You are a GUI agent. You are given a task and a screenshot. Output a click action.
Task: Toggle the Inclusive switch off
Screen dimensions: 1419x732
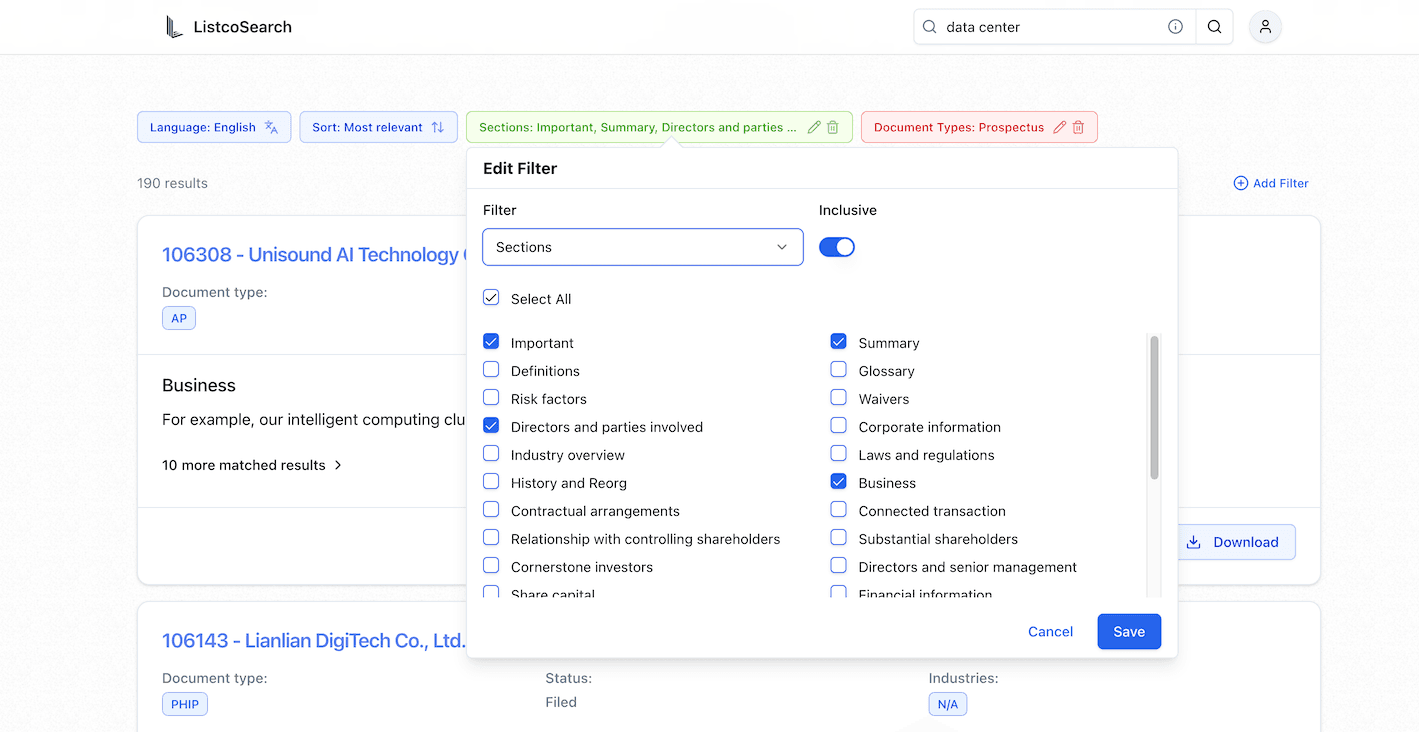[x=837, y=247]
